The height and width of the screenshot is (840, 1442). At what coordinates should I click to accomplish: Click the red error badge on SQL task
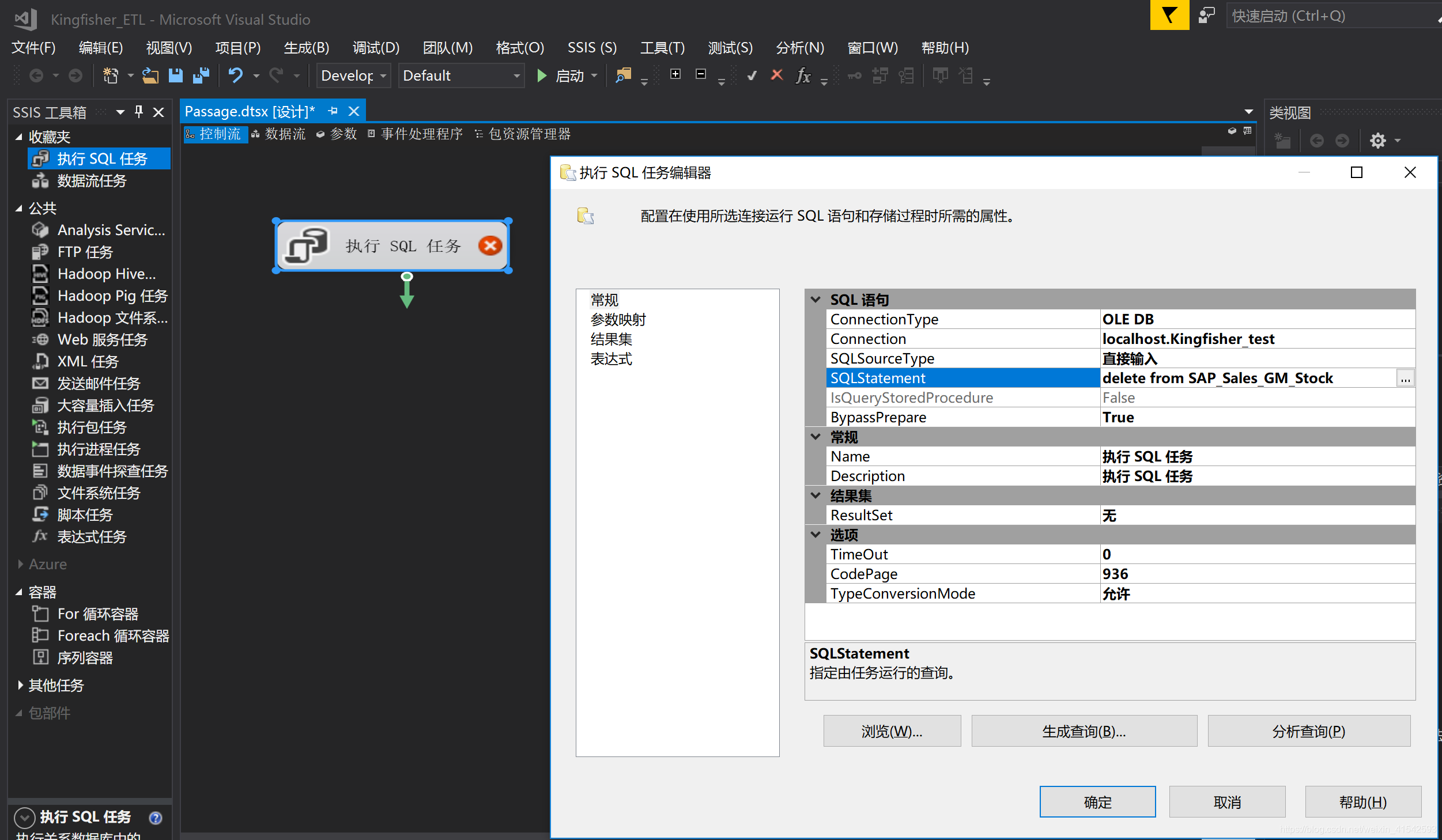[490, 246]
